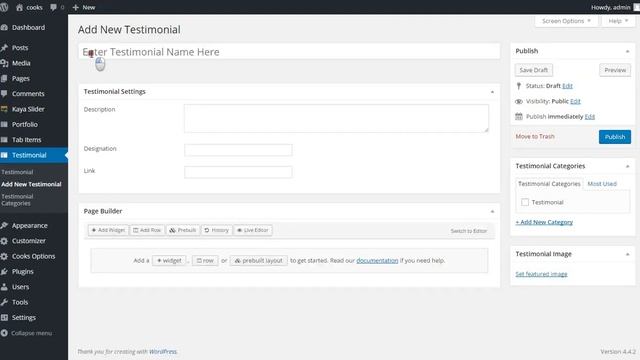Click the Appearance brush icon
The width and height of the screenshot is (640, 360).
[4, 225]
